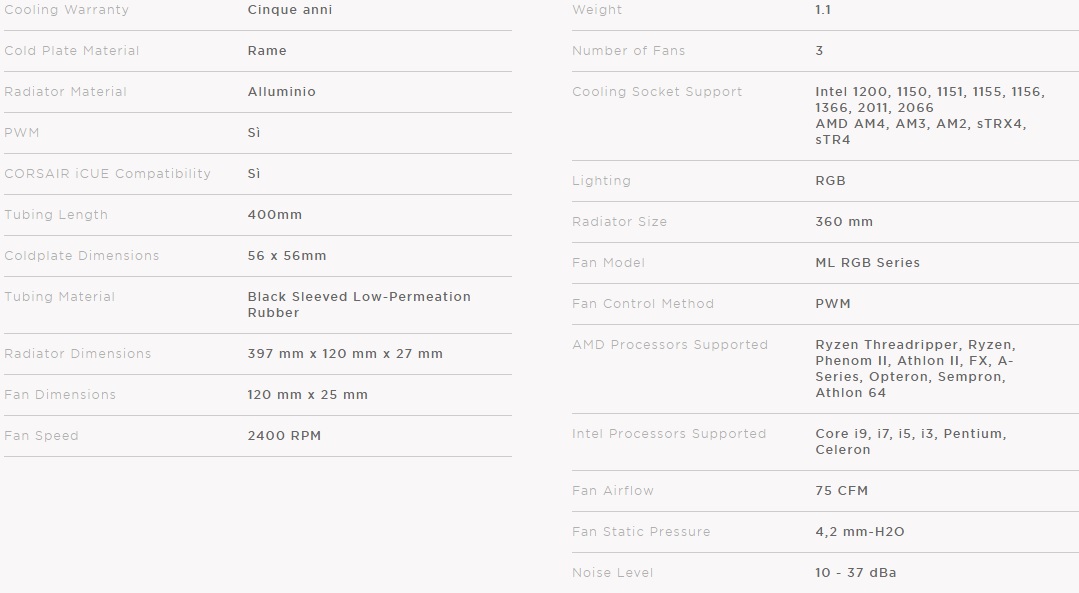The width and height of the screenshot is (1079, 593).
Task: Click the "10 - 37 dBa" noise level value
Action: pyautogui.click(x=856, y=573)
